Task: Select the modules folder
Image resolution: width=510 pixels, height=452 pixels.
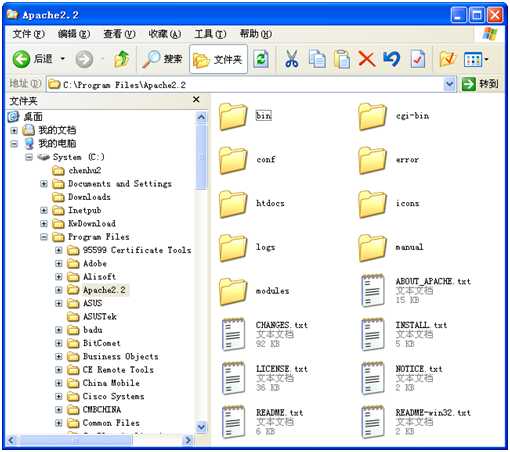Action: point(254,291)
